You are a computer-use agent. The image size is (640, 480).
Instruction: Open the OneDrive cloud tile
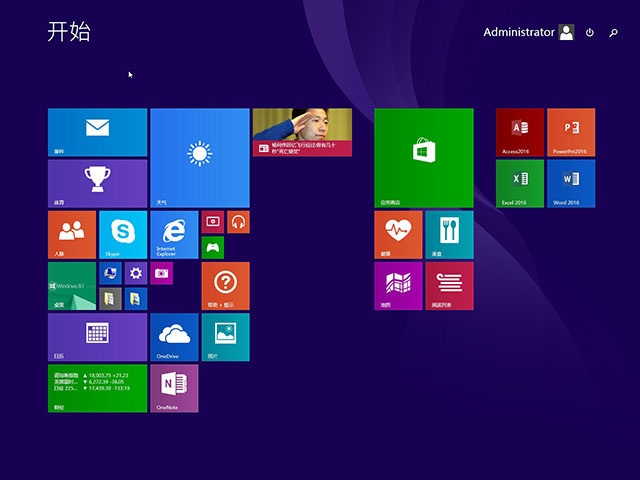coord(174,337)
